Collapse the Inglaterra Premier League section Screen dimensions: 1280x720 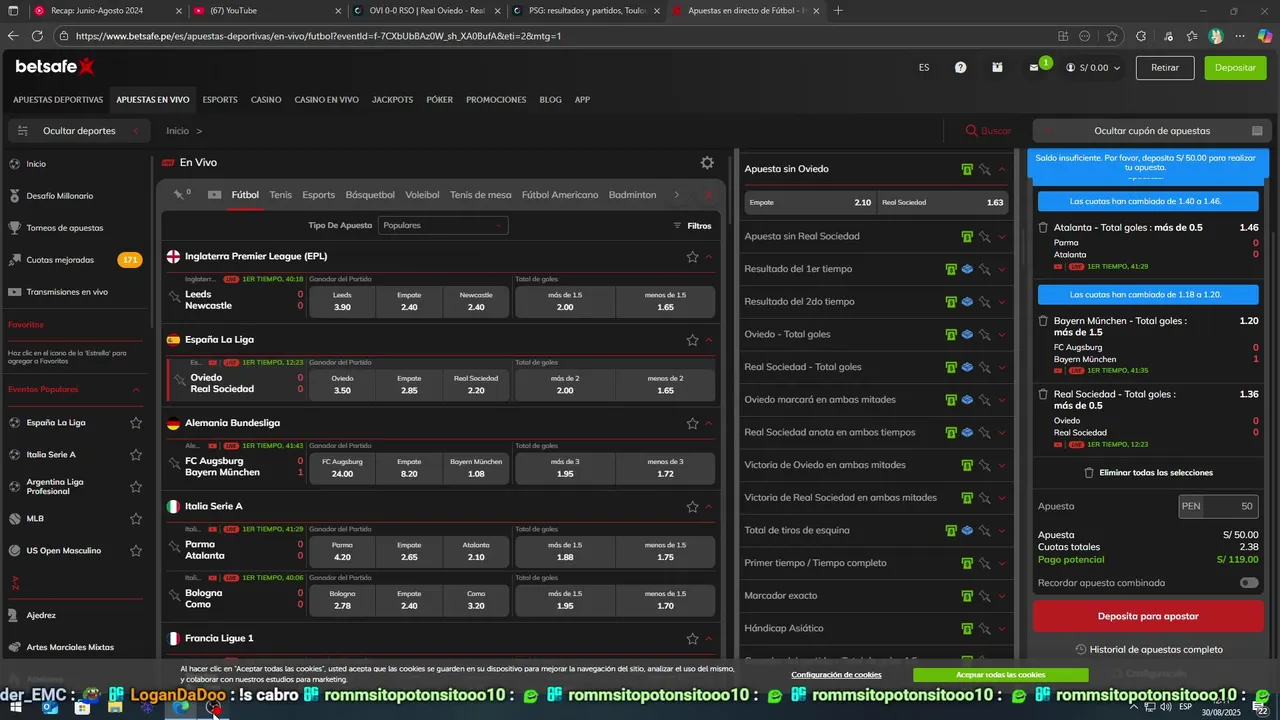[x=709, y=257]
